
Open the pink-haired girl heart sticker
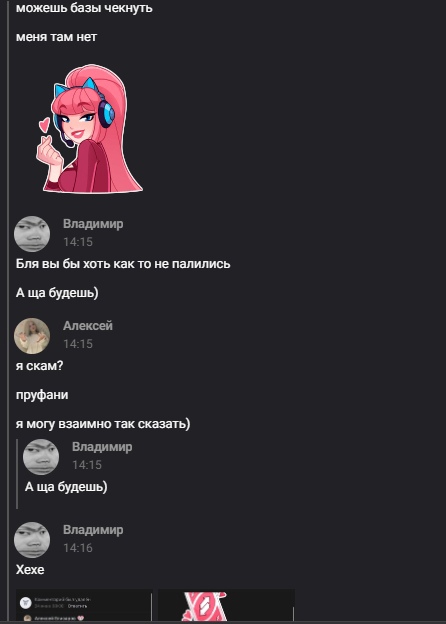[89, 129]
